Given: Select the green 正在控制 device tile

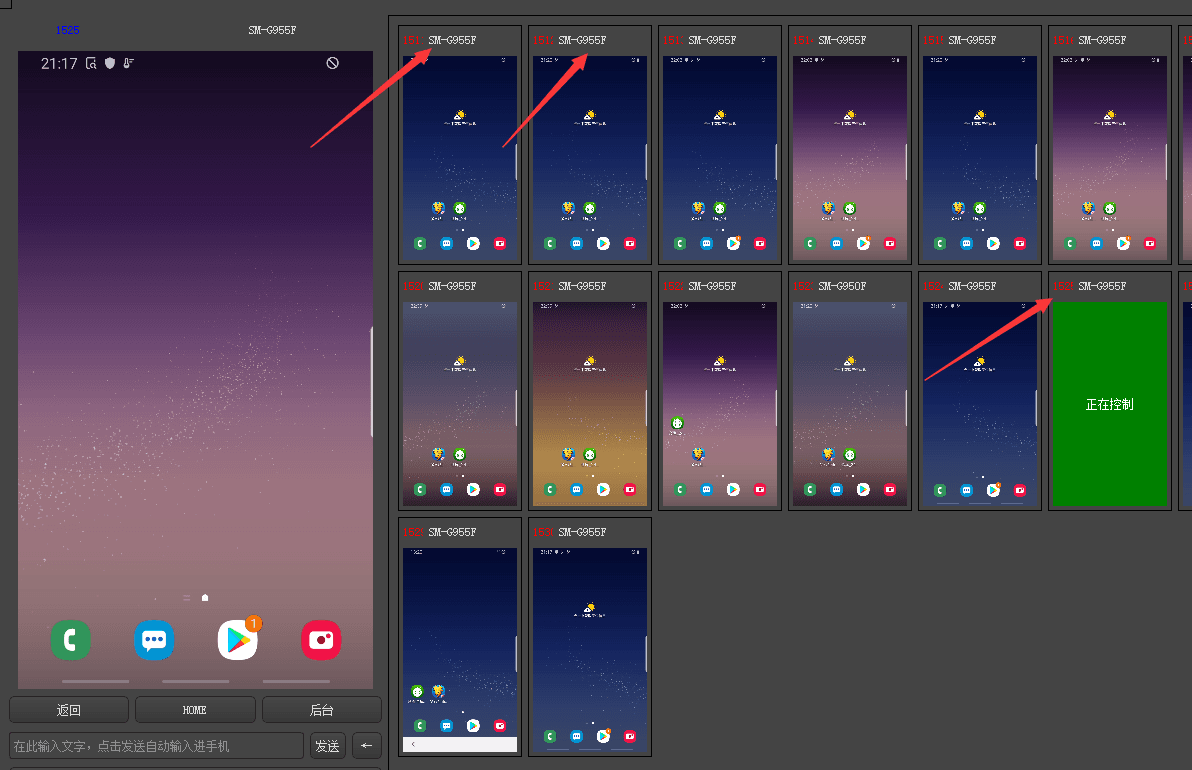Looking at the screenshot, I should click(x=1110, y=404).
